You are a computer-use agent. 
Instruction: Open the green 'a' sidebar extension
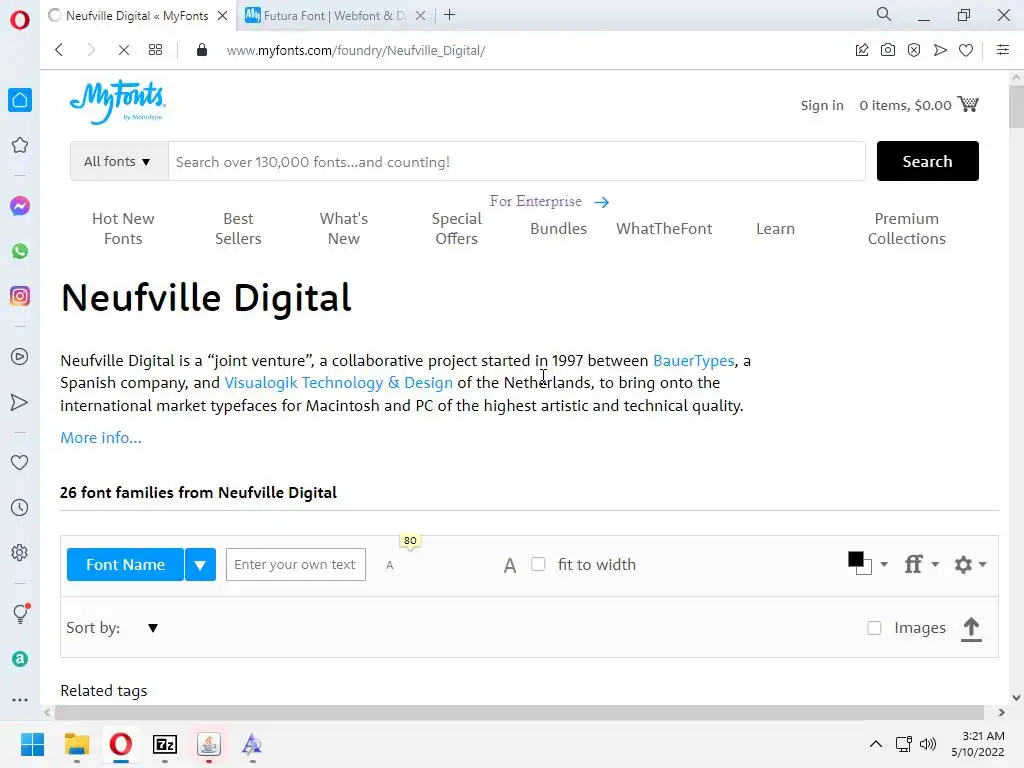20,659
